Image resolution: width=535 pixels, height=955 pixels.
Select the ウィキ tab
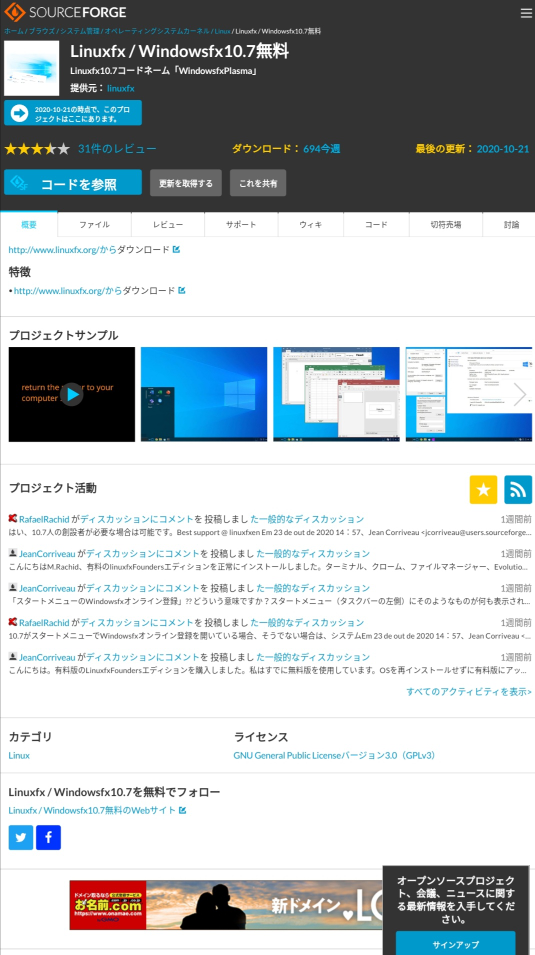pos(311,224)
